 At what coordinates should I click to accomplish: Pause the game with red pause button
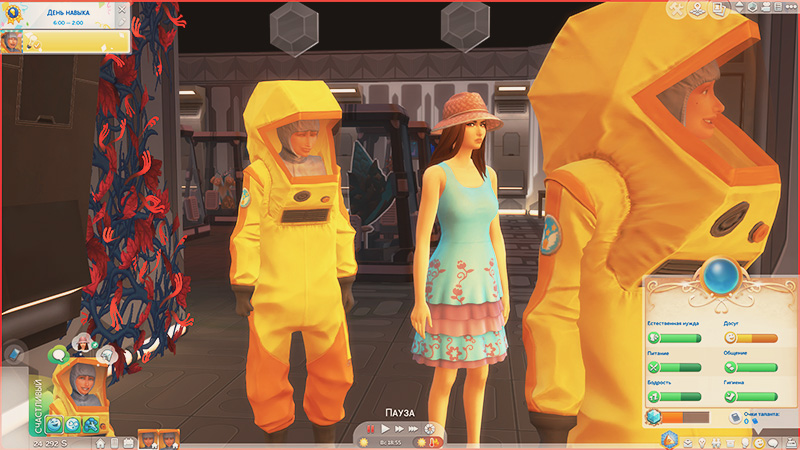click(370, 429)
